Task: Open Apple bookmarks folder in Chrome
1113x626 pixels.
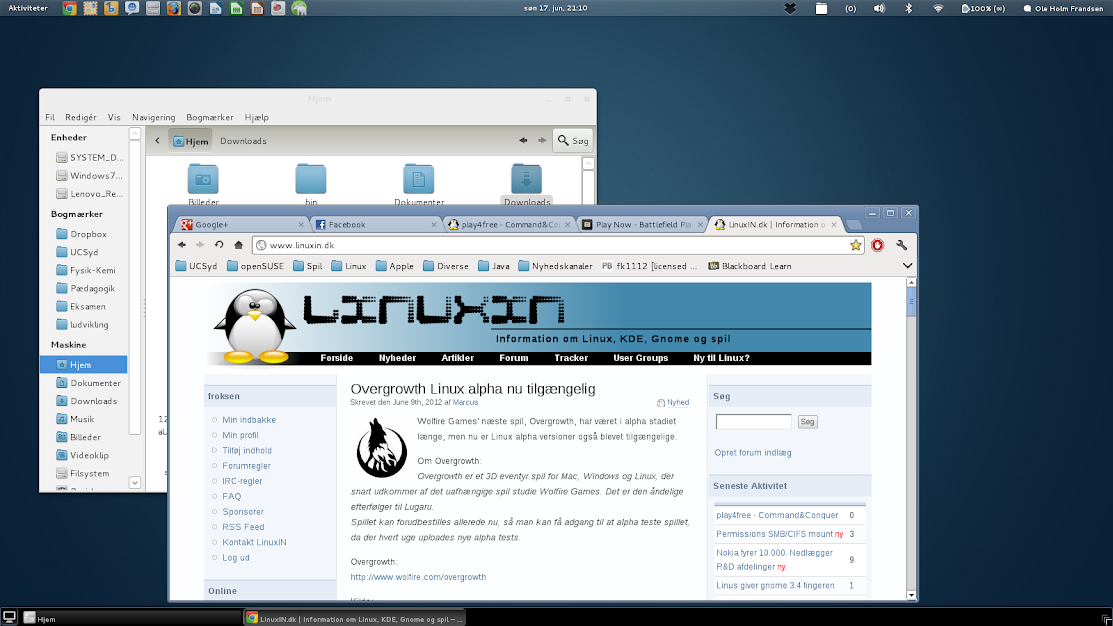Action: pyautogui.click(x=395, y=266)
